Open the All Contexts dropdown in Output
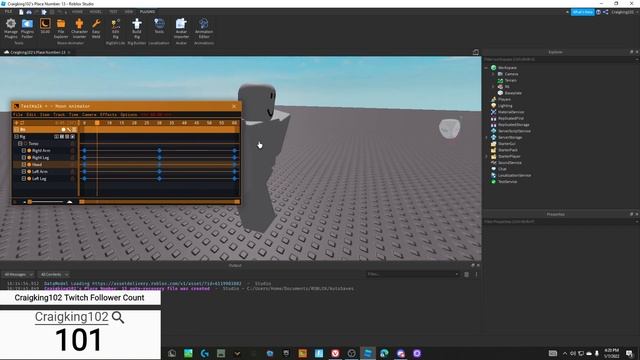Screen dimensions: 640x360 tap(54, 274)
